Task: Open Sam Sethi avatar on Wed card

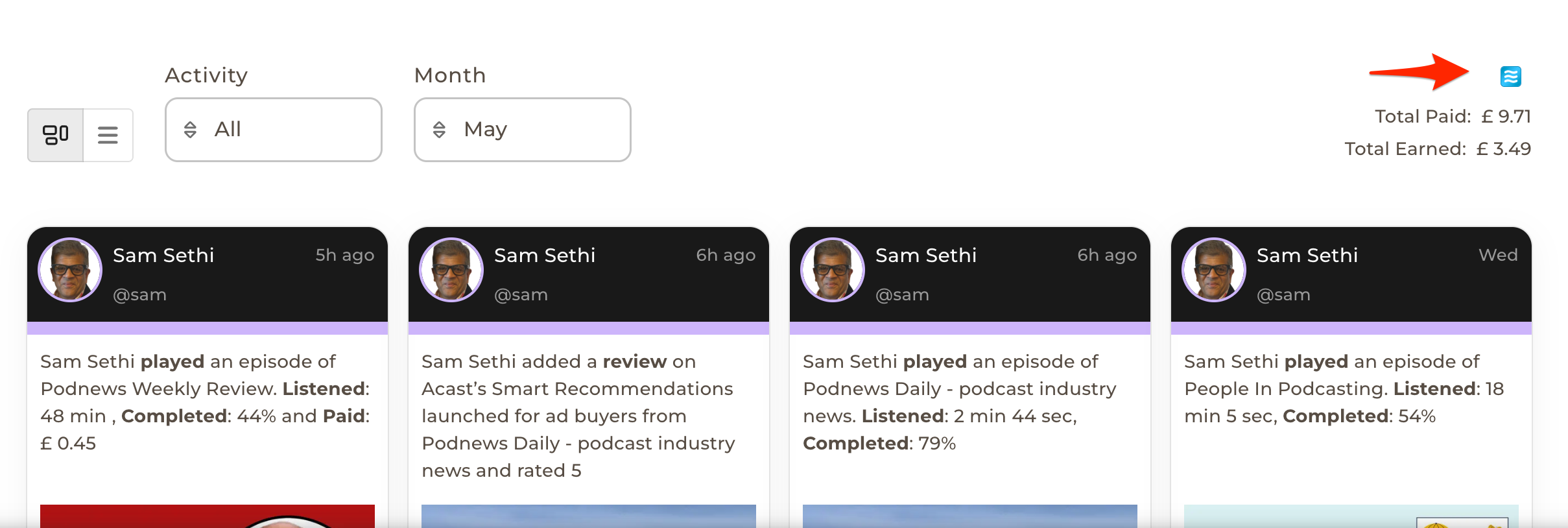Action: click(x=1214, y=270)
